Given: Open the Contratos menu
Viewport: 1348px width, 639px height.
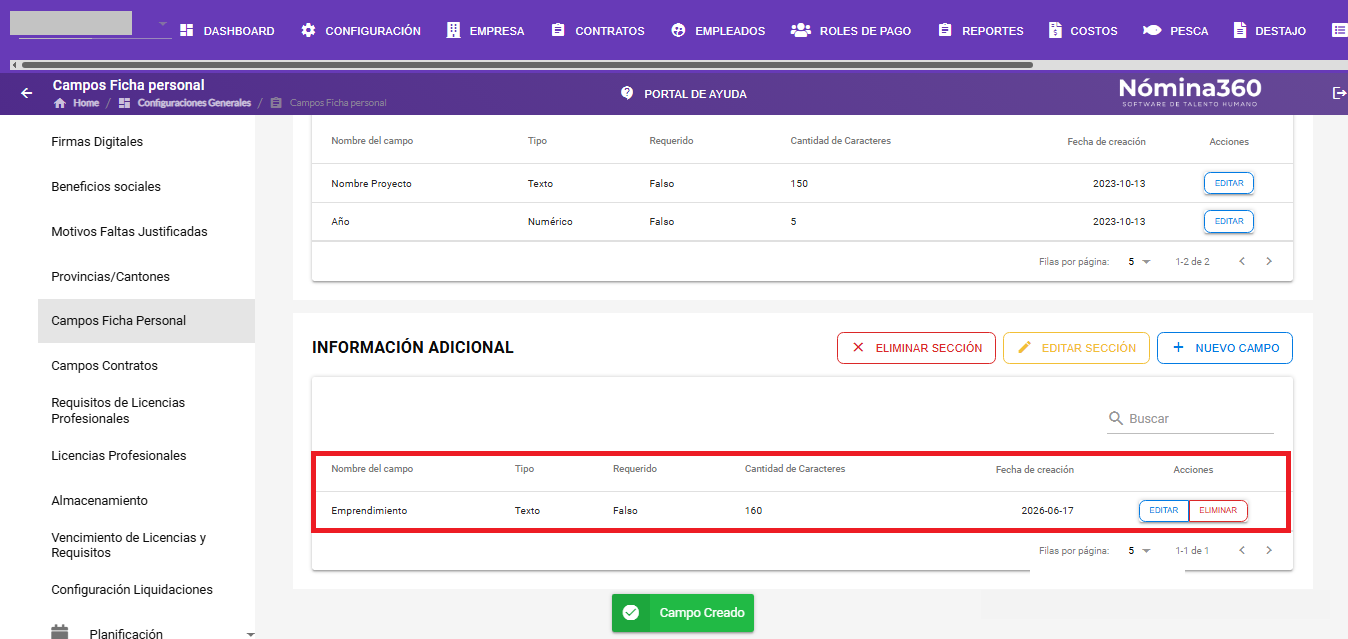Looking at the screenshot, I should [x=598, y=31].
